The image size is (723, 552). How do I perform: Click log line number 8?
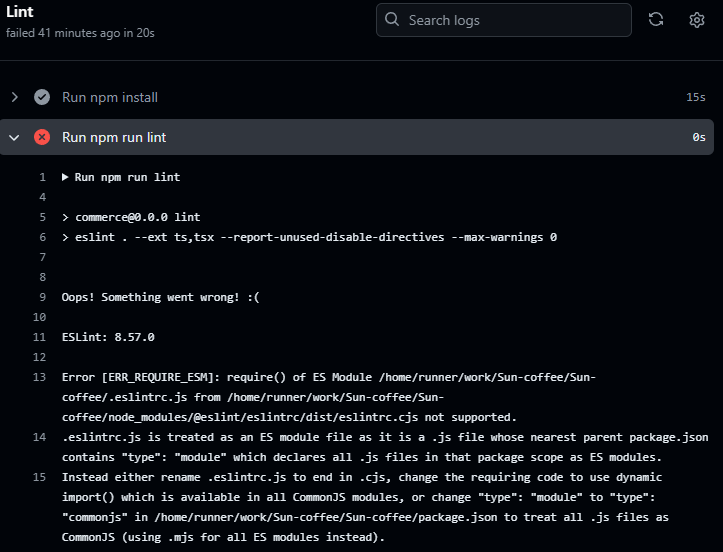point(42,277)
